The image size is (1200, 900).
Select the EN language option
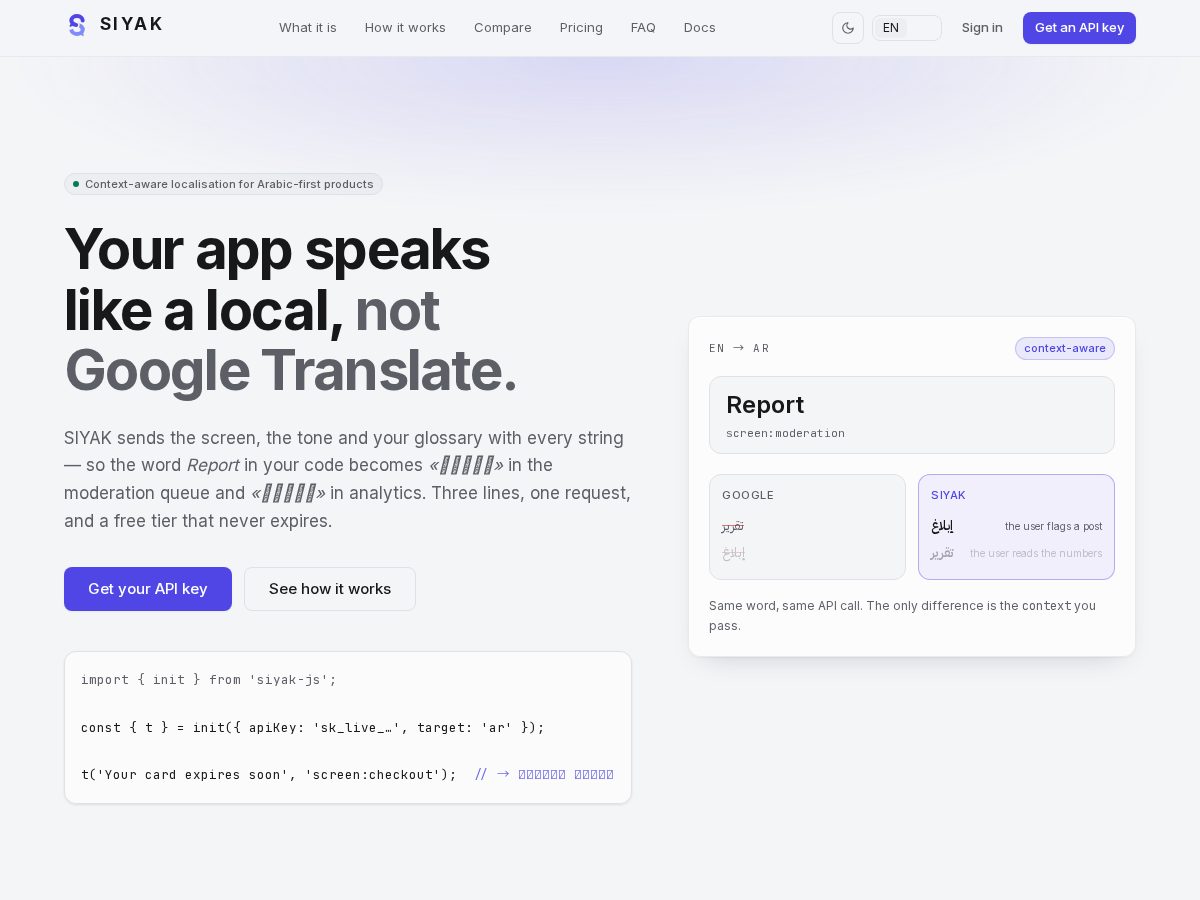(891, 28)
